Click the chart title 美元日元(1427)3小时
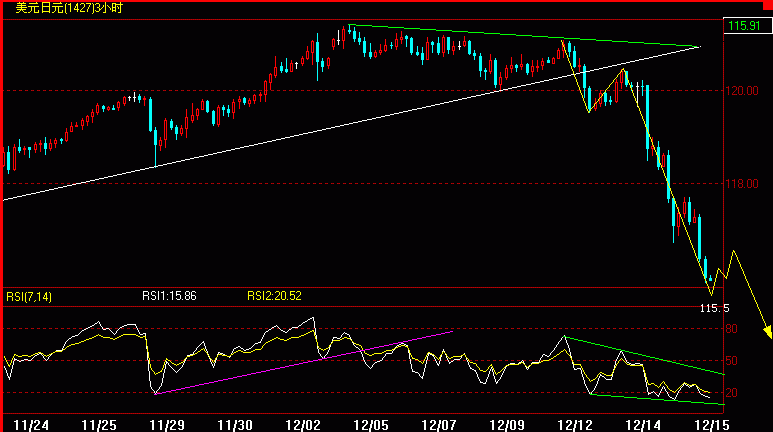The height and width of the screenshot is (432, 773). [x=69, y=8]
